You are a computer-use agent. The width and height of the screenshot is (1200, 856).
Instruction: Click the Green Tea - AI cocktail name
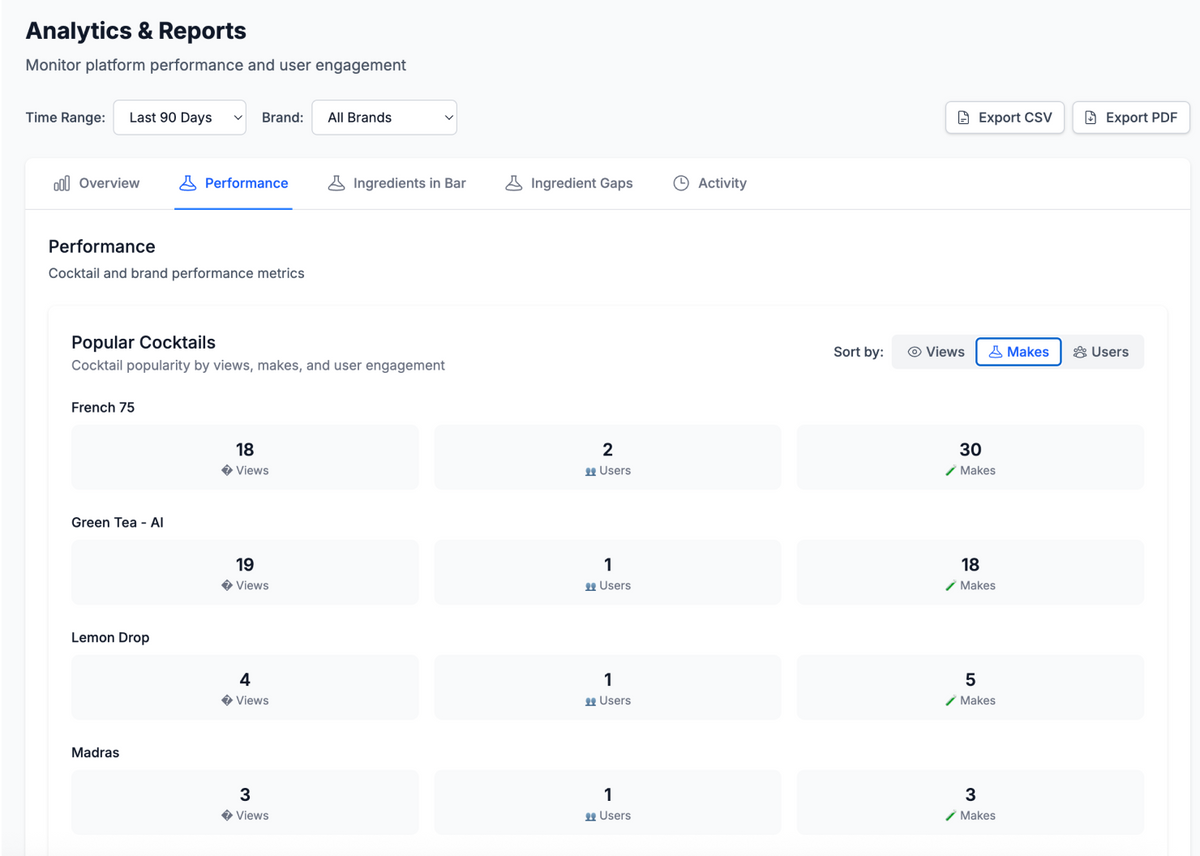click(117, 522)
